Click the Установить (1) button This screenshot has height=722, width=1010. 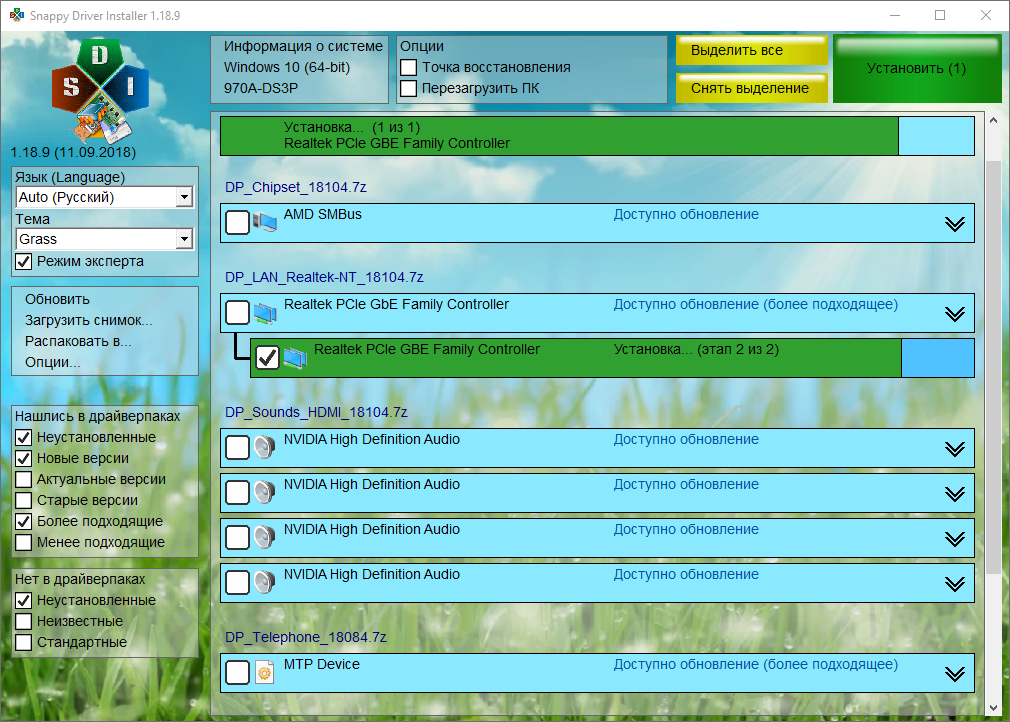pyautogui.click(x=917, y=69)
